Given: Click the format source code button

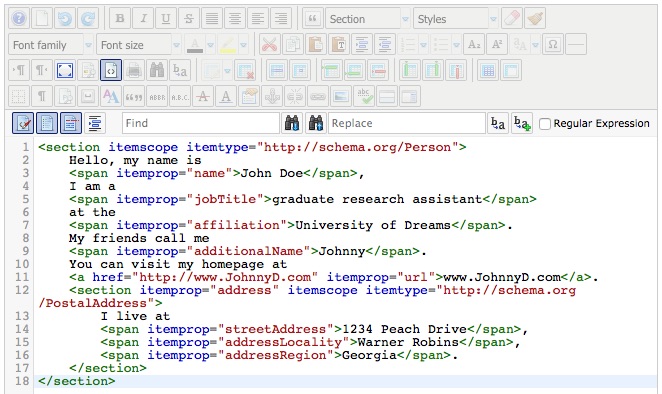Looking at the screenshot, I should click(95, 123).
